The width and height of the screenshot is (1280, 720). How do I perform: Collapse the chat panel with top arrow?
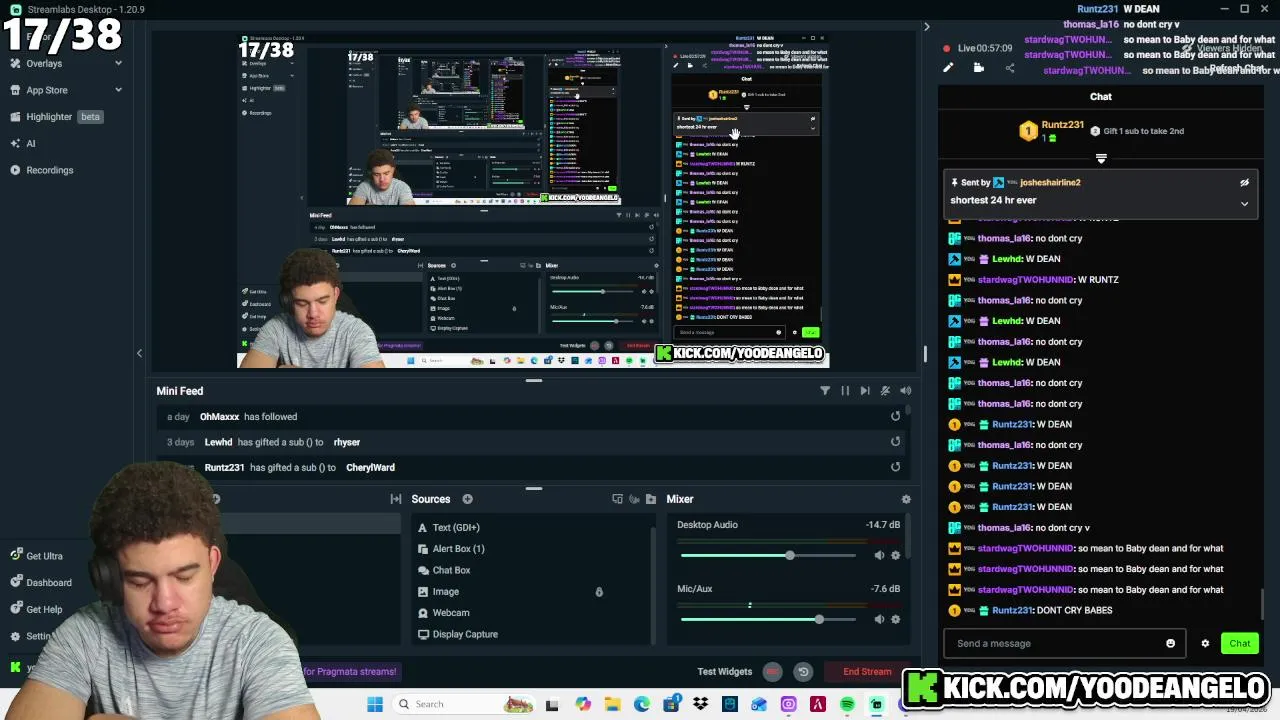(926, 27)
